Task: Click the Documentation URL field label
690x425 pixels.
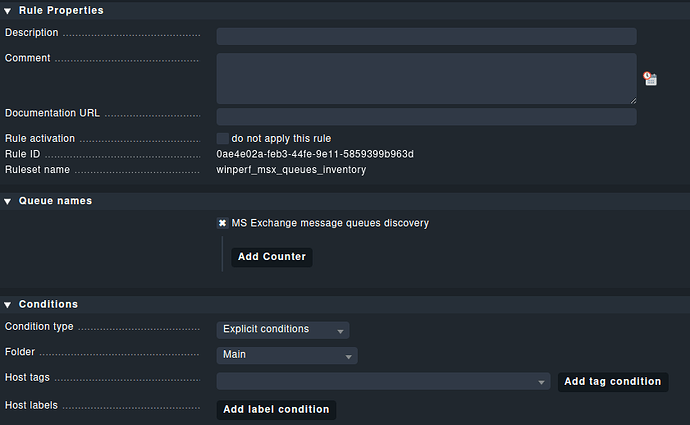Action: coord(52,114)
